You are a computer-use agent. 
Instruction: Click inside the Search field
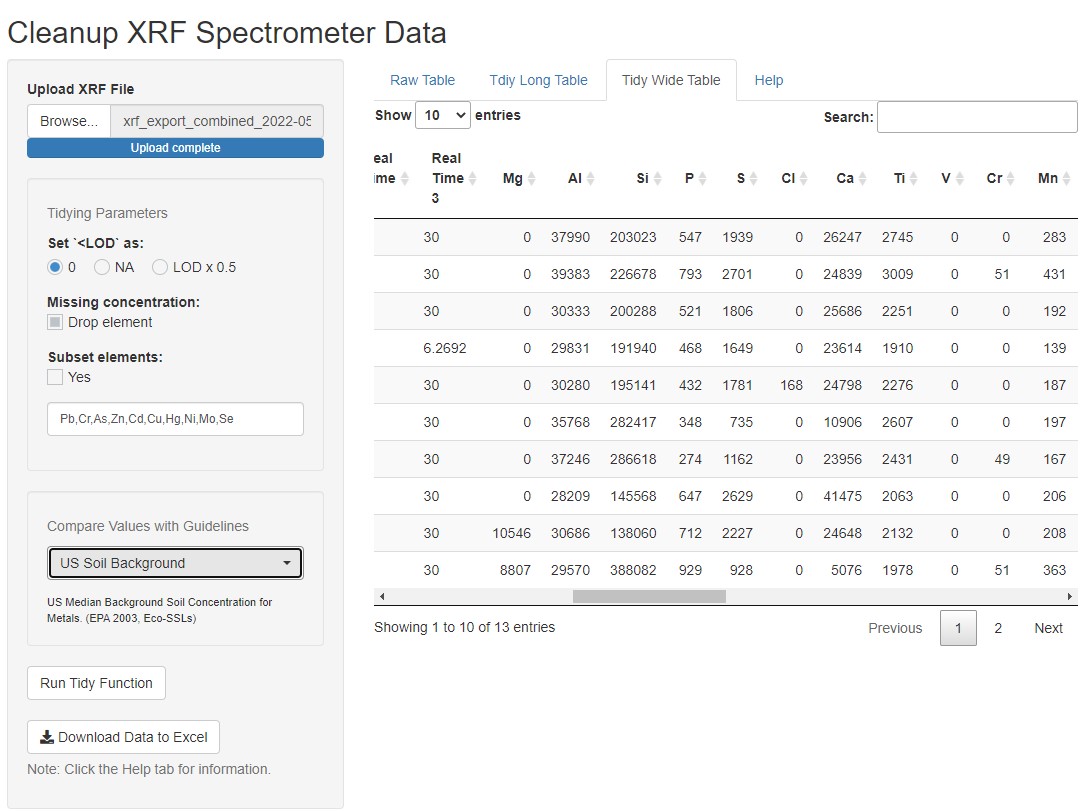coord(975,117)
